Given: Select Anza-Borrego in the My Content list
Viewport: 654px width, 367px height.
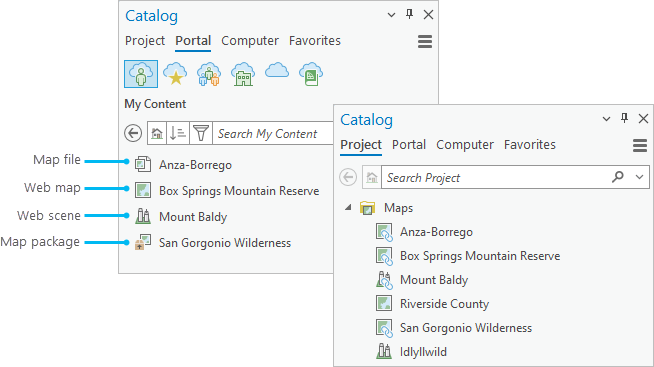Looking at the screenshot, I should (195, 165).
